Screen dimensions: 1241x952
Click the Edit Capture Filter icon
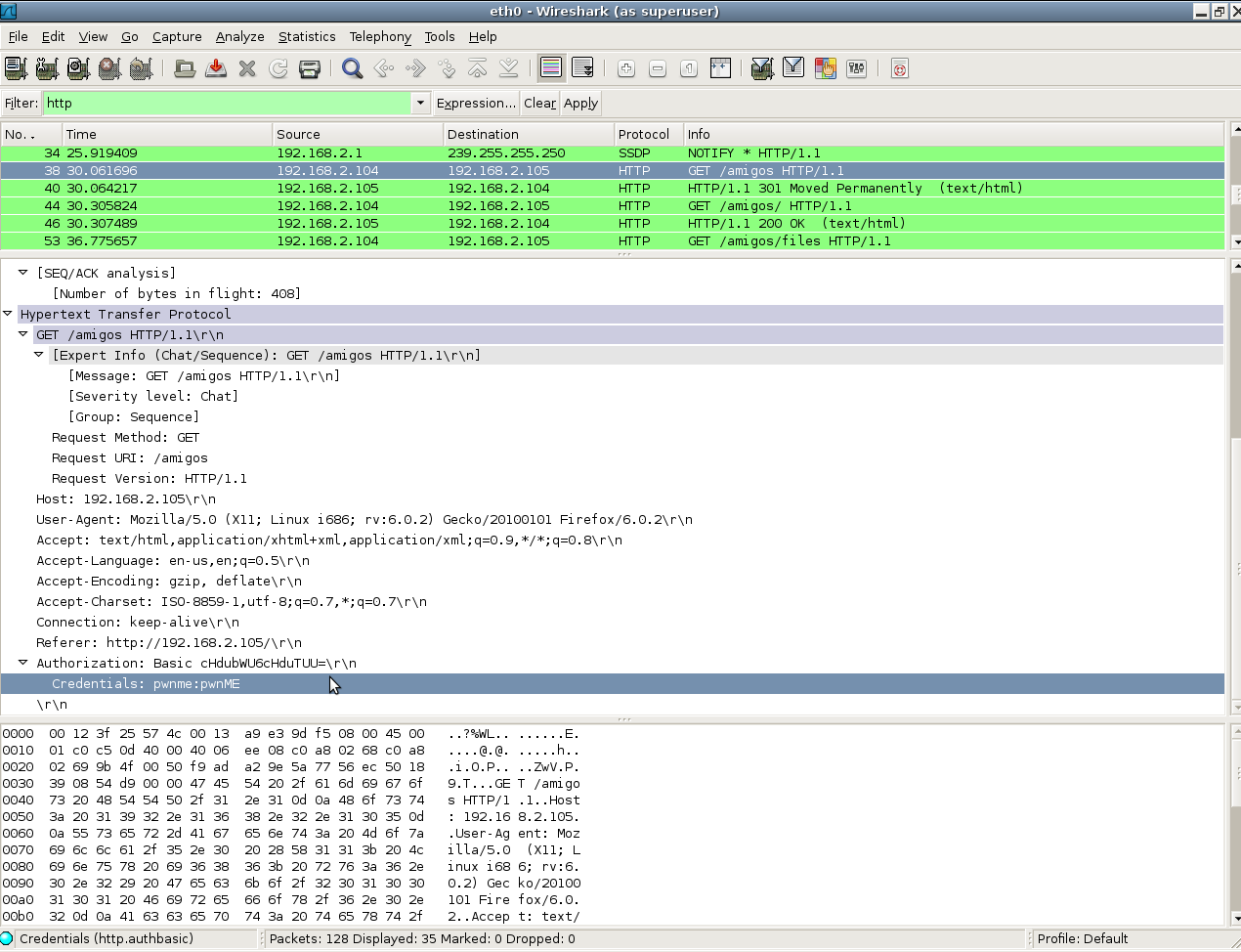[762, 68]
